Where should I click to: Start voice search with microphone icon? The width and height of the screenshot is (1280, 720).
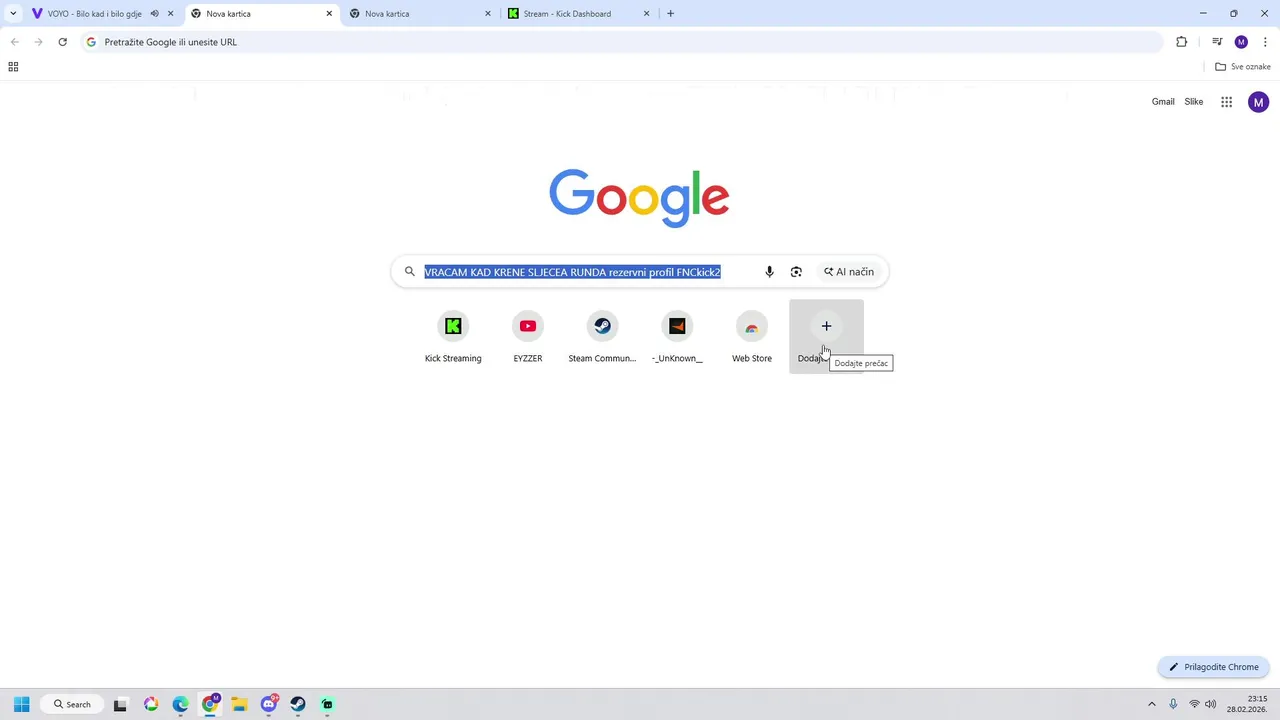pos(769,272)
